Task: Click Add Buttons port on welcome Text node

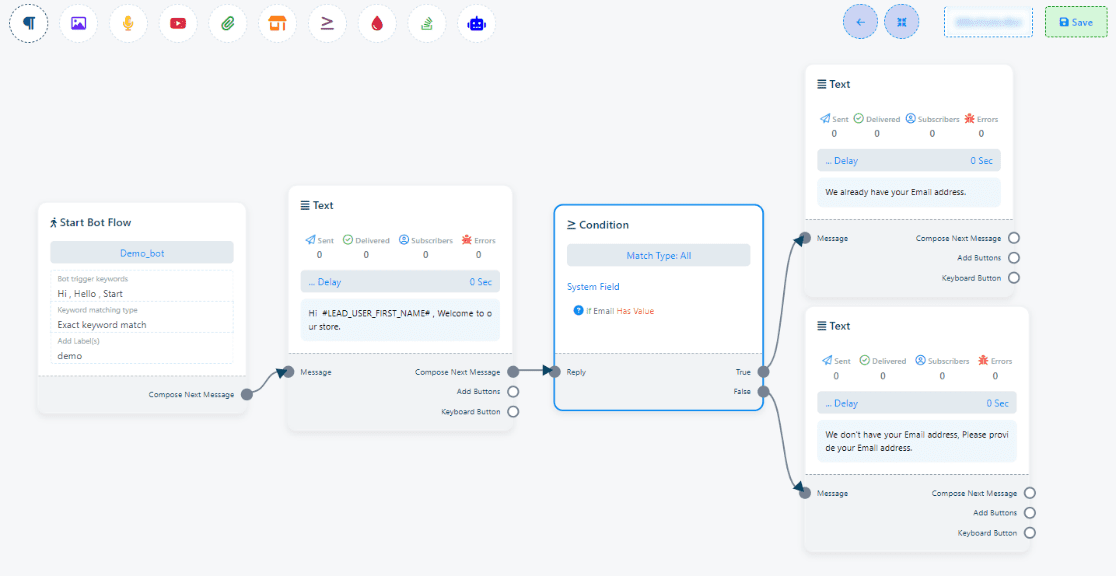Action: tap(513, 392)
